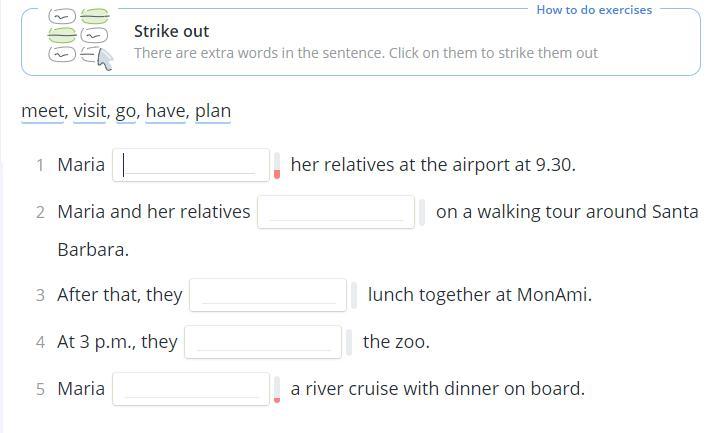Choose the word have in the word list
712x433 pixels.
pyautogui.click(x=165, y=111)
